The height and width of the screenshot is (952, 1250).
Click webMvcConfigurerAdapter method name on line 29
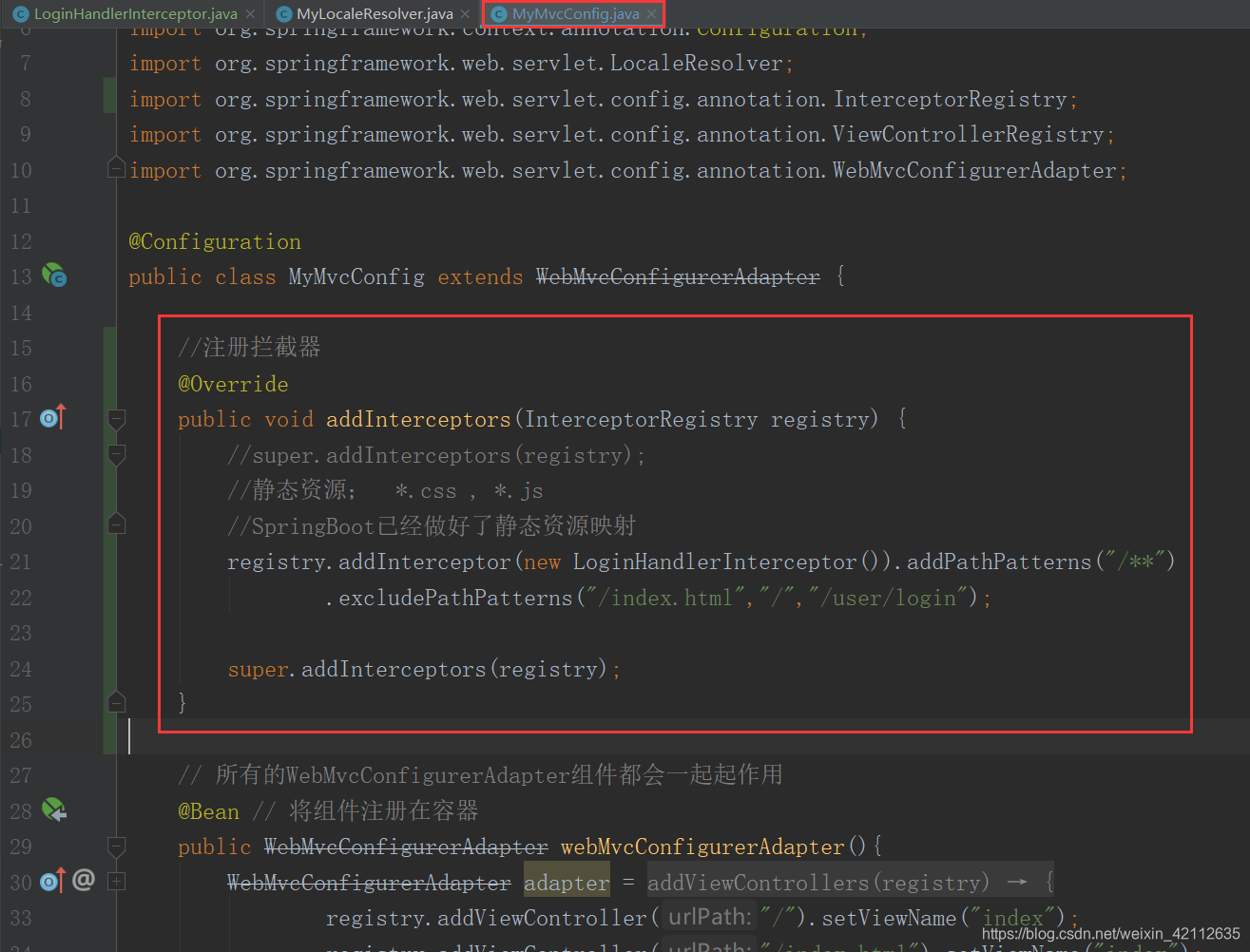(702, 847)
